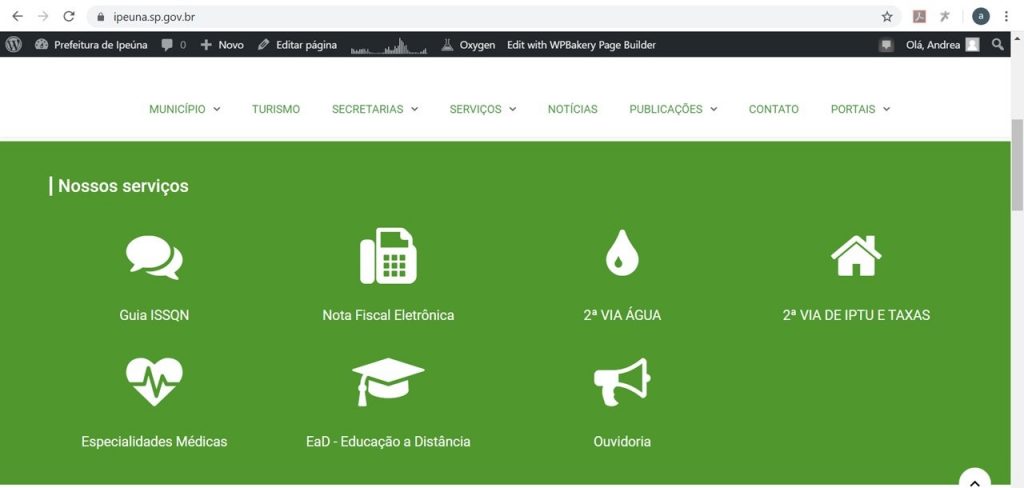Click the 2ª VIA ÁGUA water drop icon

tap(621, 252)
